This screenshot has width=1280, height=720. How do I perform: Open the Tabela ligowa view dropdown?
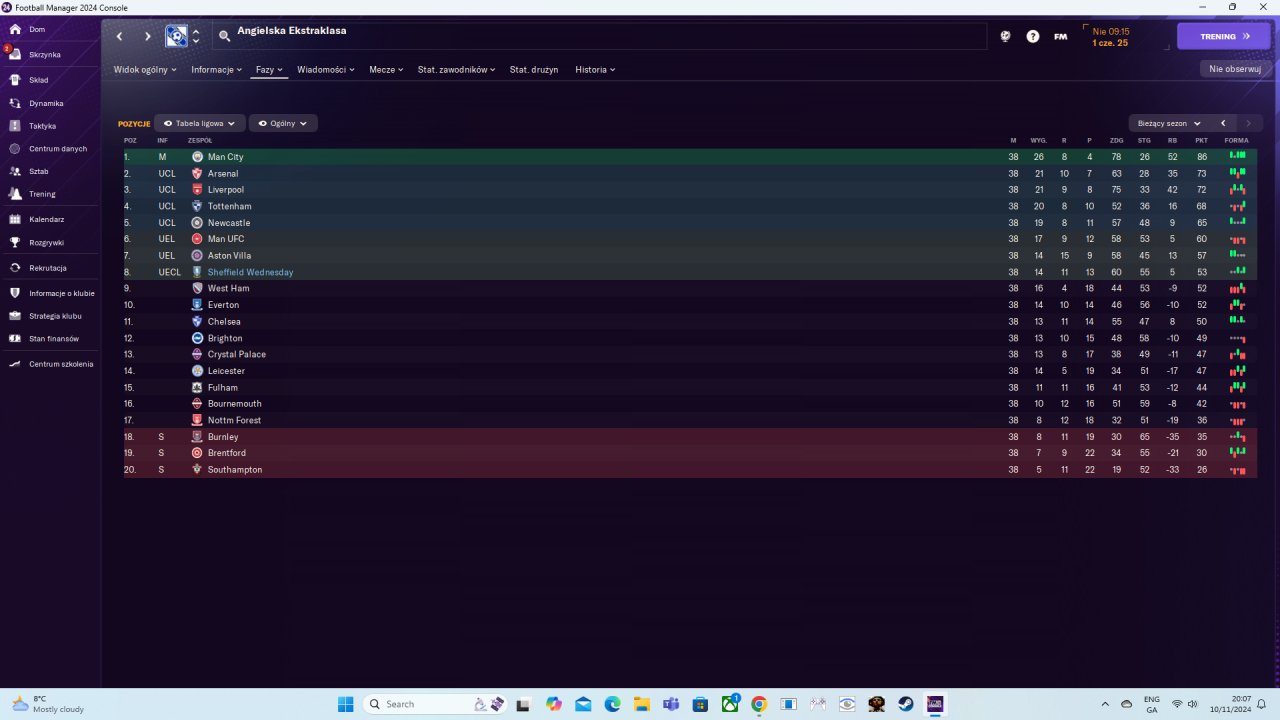coord(200,123)
